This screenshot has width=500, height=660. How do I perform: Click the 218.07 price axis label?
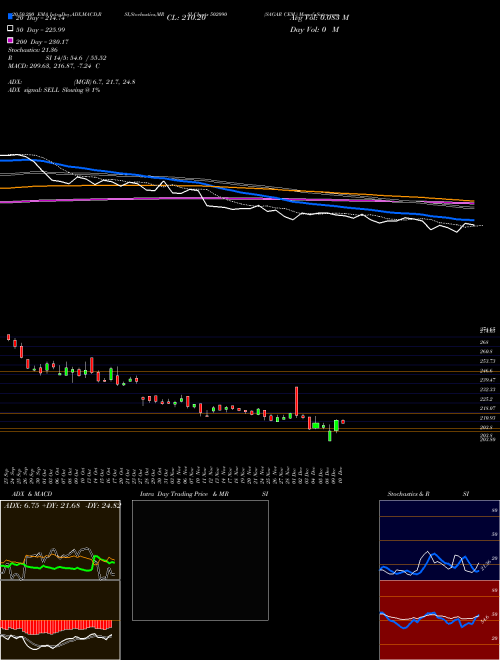click(x=489, y=408)
